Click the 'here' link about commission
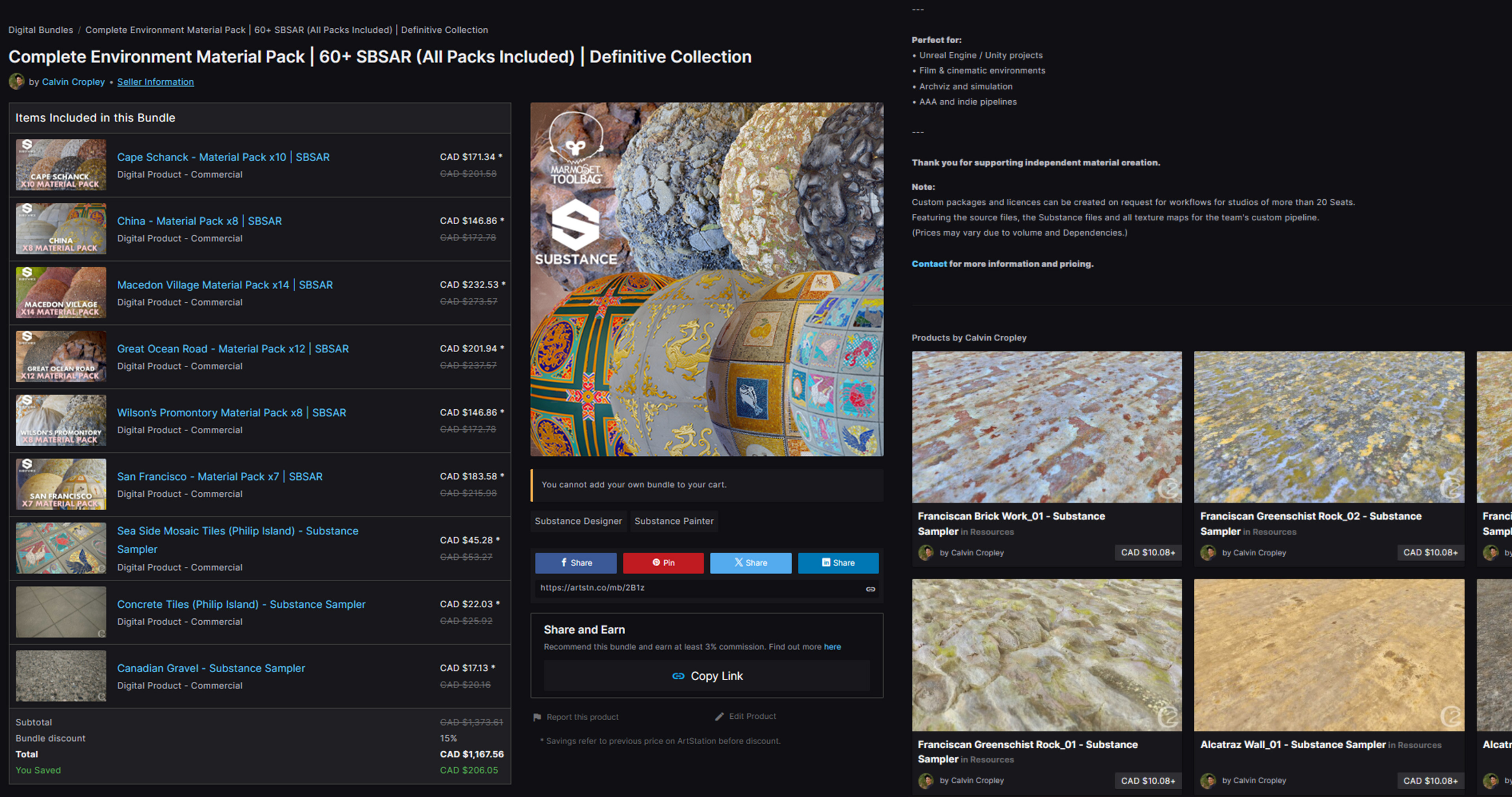This screenshot has height=797, width=1512. coord(832,647)
